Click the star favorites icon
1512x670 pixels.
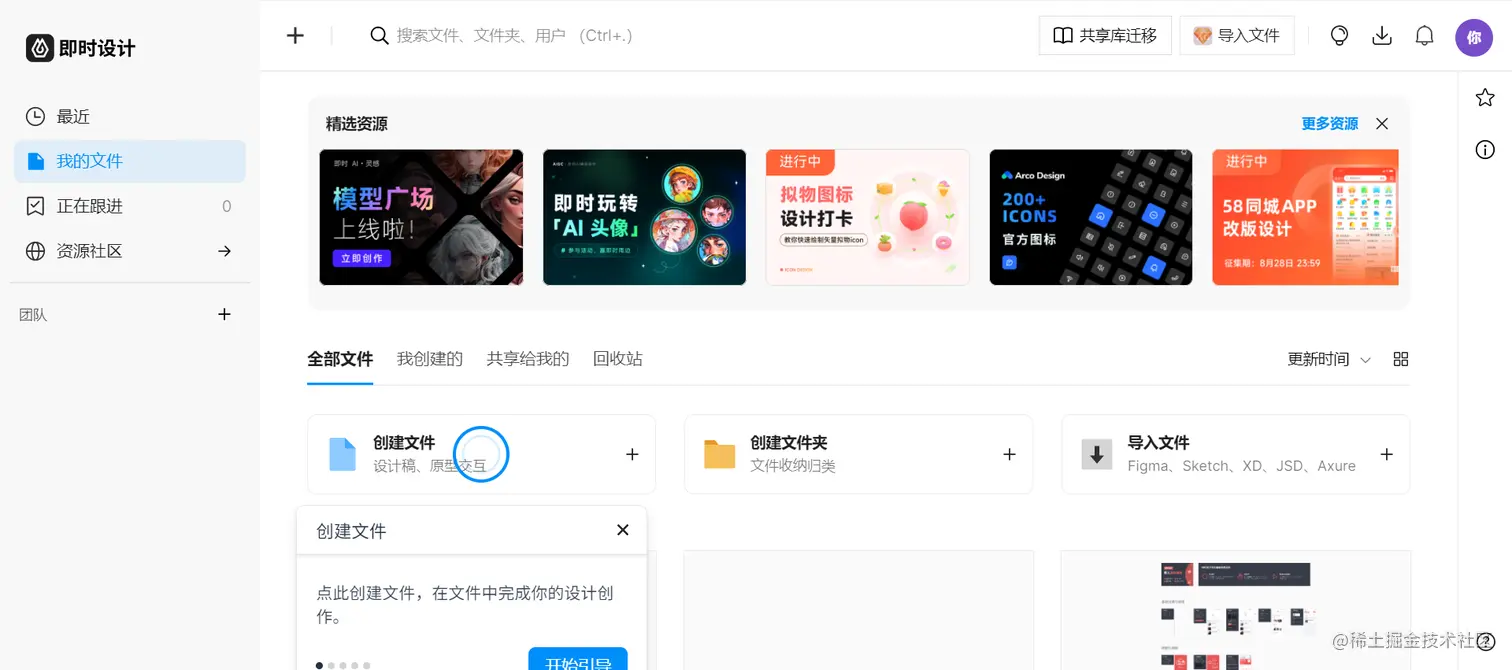pyautogui.click(x=1485, y=97)
